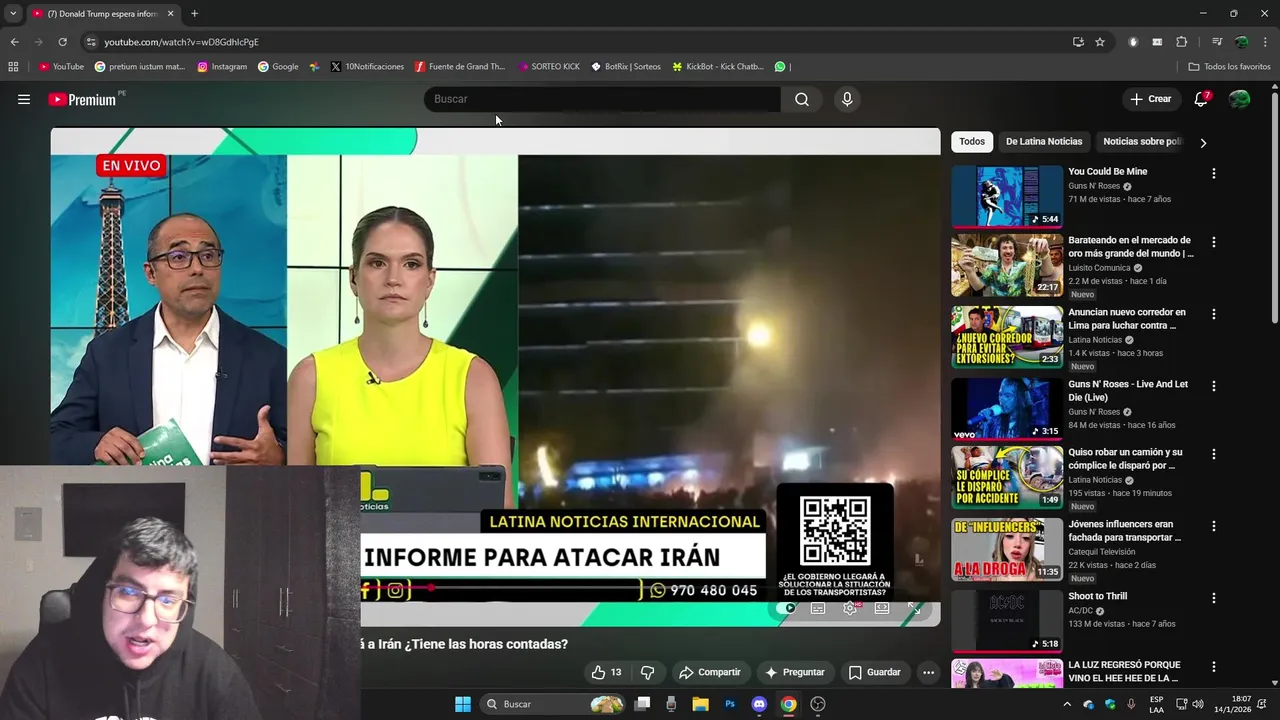Toggle subtitles in the video player
This screenshot has height=720, width=1280.
tap(818, 608)
